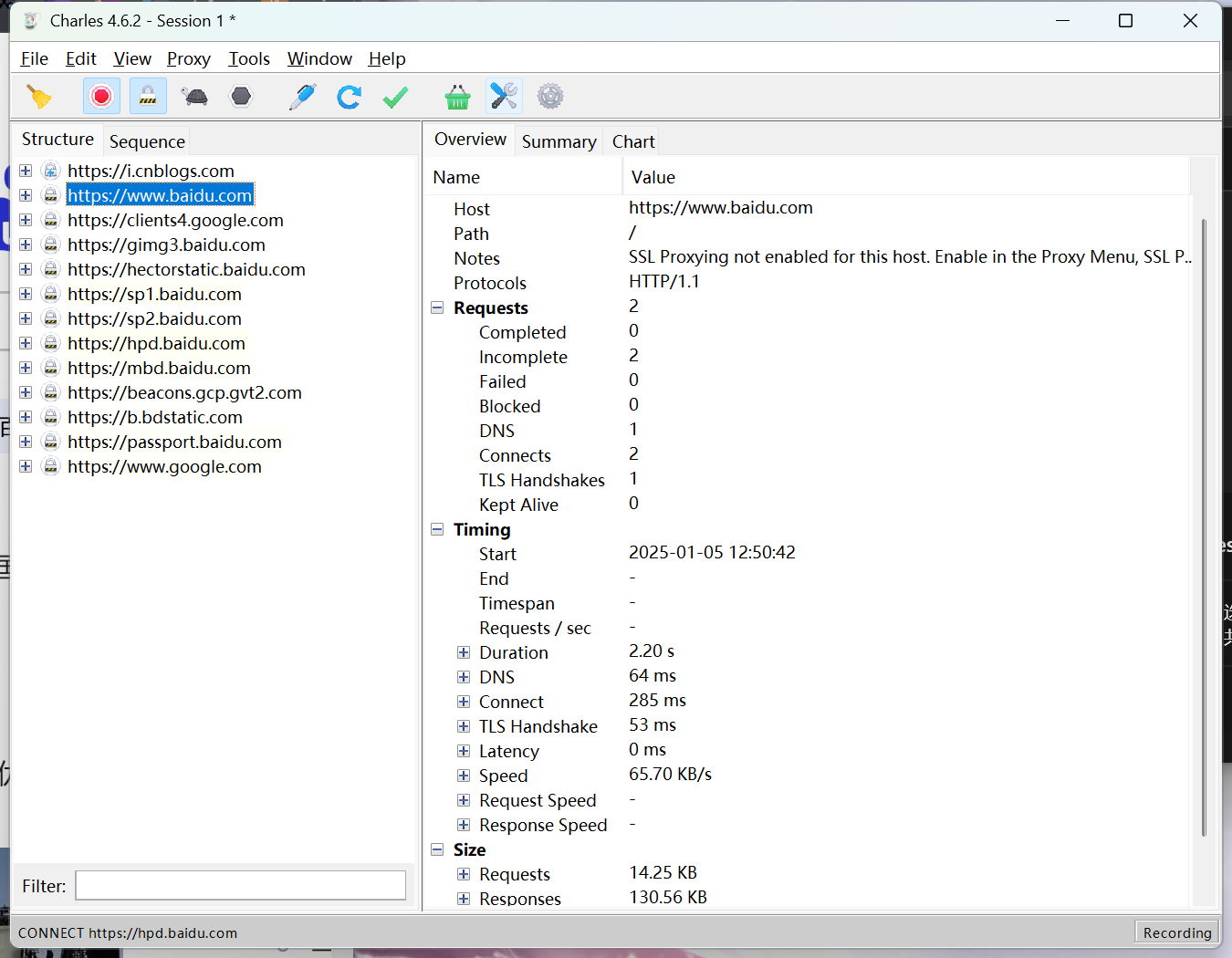1232x958 pixels.
Task: Expand the Duration timing row
Action: [x=464, y=652]
